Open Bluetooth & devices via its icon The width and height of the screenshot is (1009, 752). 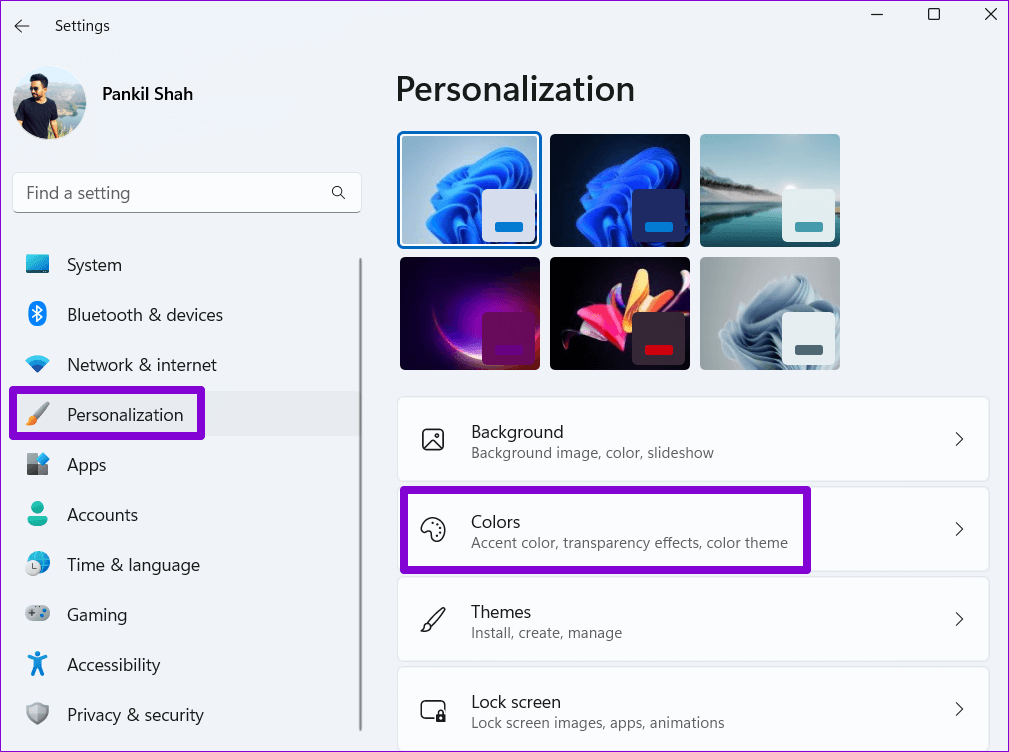(38, 315)
